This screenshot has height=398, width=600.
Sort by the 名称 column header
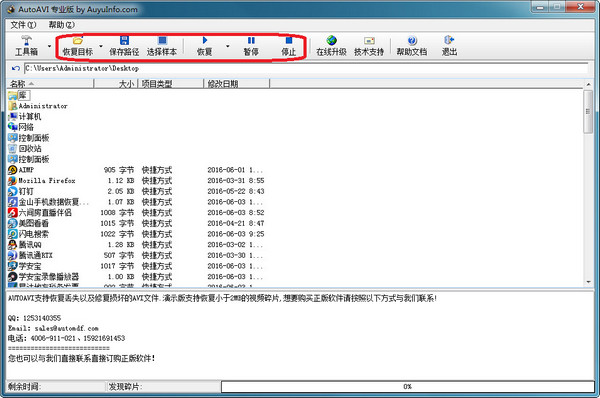point(51,83)
